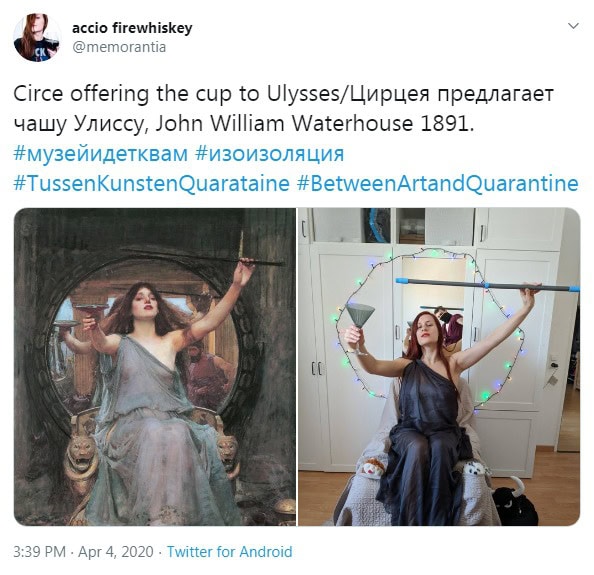Open hashtag #BetweenArtandQuarantine

click(x=438, y=184)
